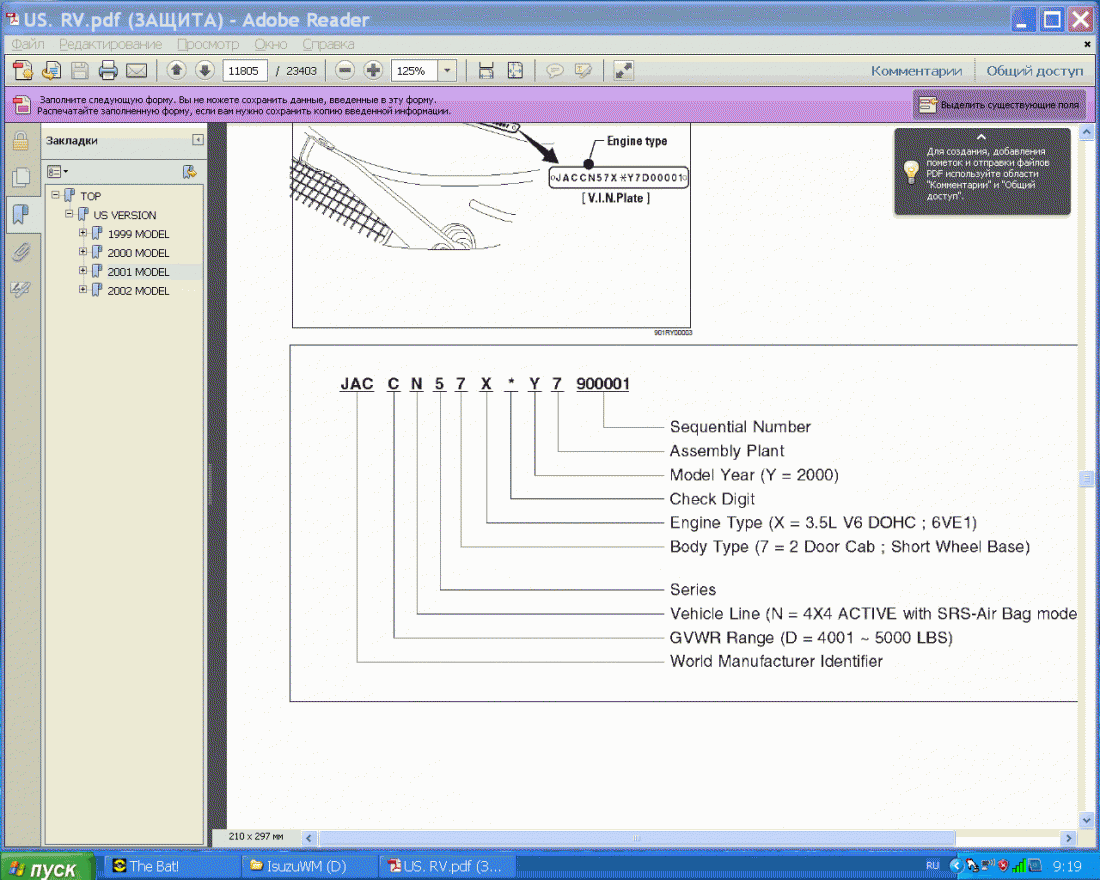This screenshot has height=880, width=1100.
Task: Open bookmarks options menu icon
Action: coord(58,171)
